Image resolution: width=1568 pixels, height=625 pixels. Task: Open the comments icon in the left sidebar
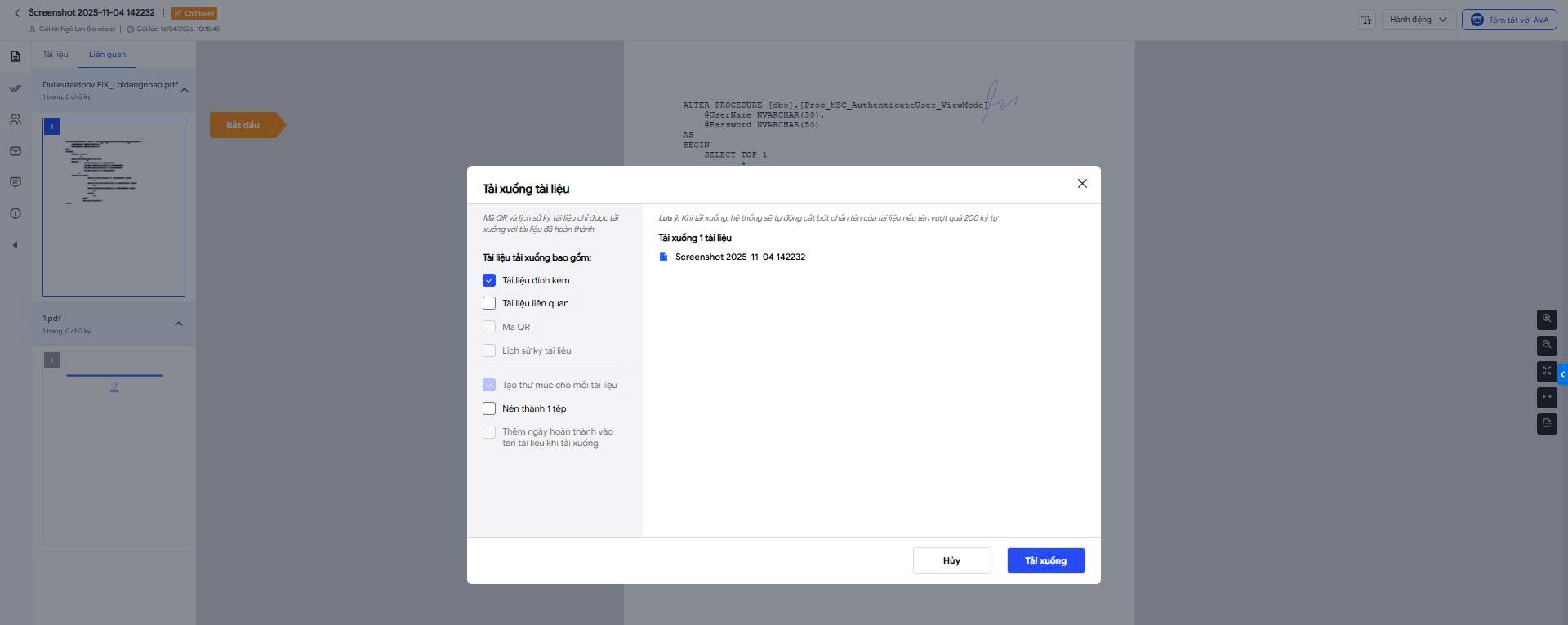click(x=16, y=182)
